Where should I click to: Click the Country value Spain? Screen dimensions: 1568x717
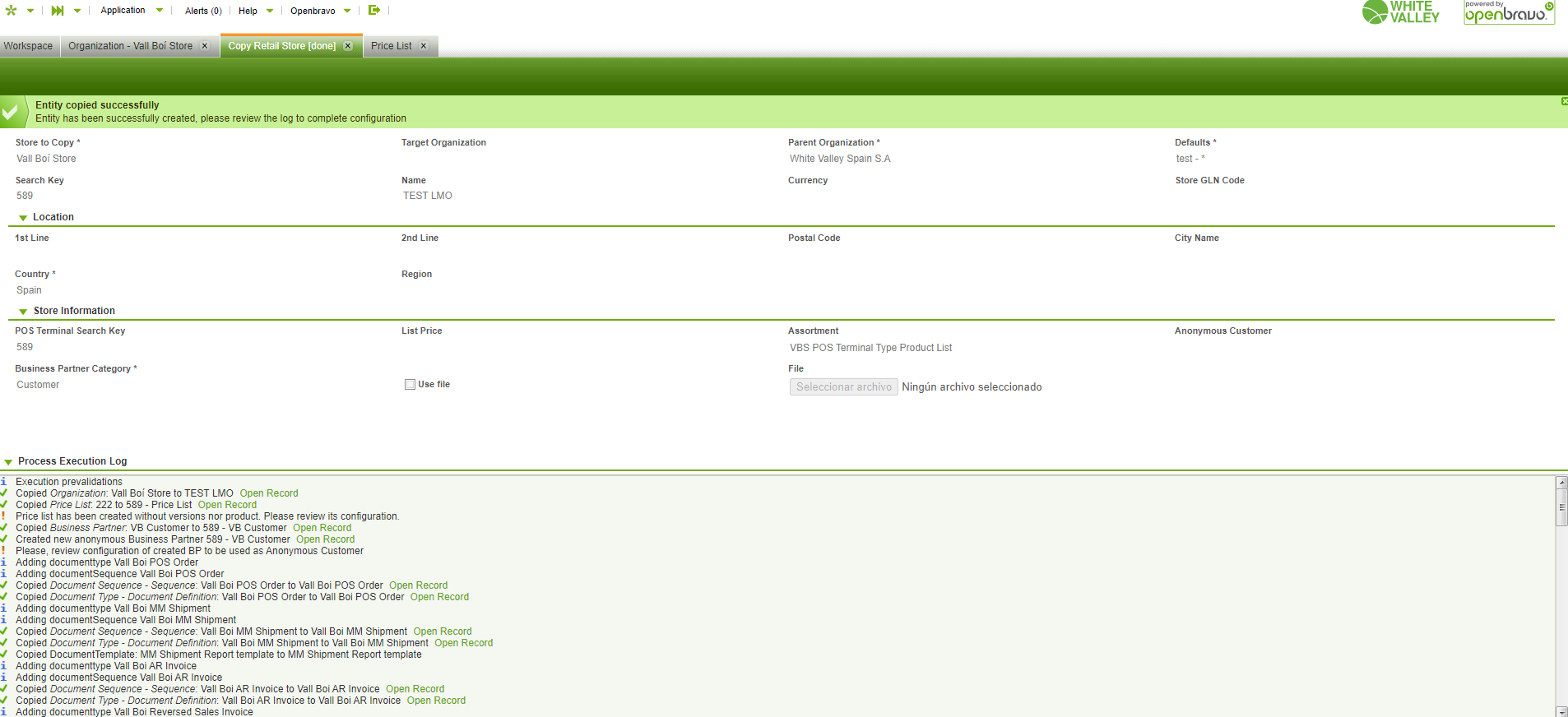pos(29,290)
